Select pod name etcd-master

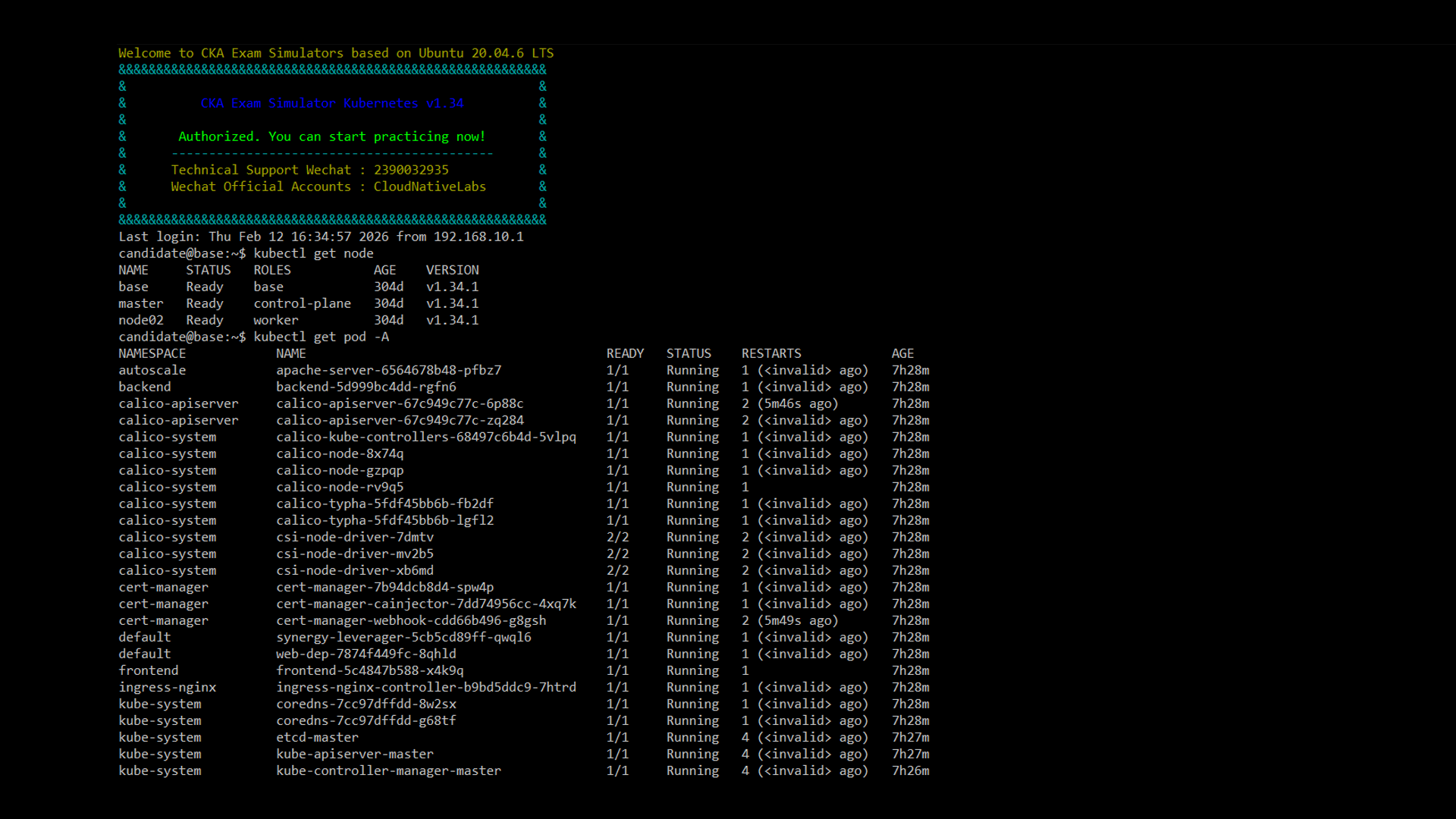click(x=317, y=737)
